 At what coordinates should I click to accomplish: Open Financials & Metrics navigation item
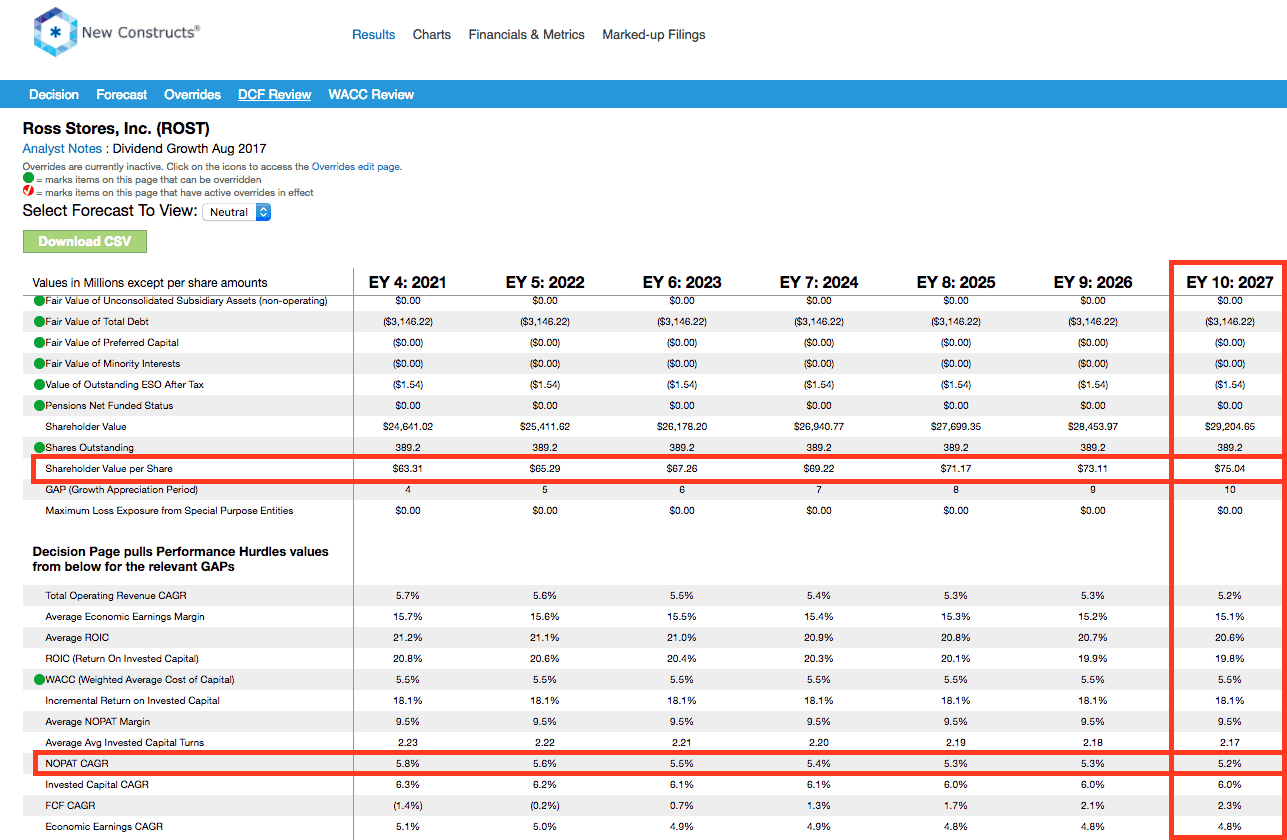tap(526, 34)
